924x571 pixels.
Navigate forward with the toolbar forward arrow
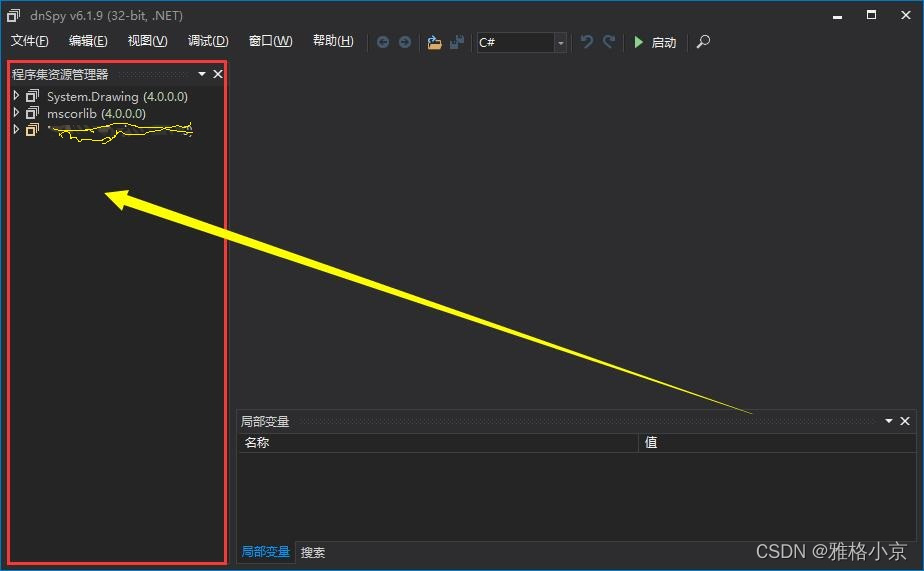pyautogui.click(x=405, y=42)
